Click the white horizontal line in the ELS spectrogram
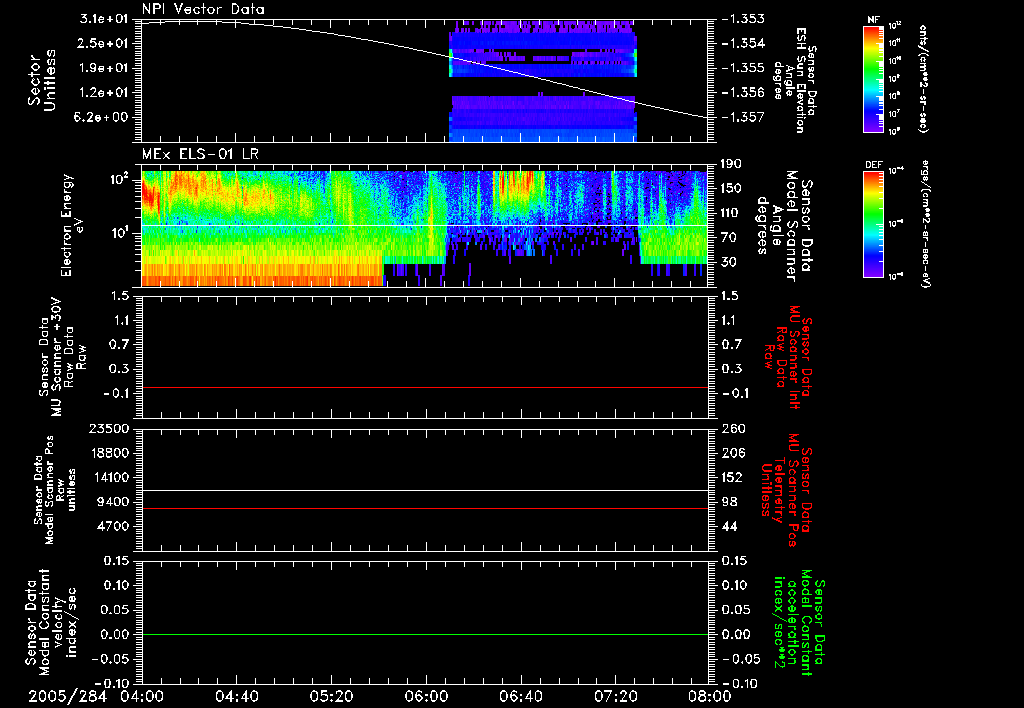Viewport: 1024px width, 708px height. click(x=425, y=226)
